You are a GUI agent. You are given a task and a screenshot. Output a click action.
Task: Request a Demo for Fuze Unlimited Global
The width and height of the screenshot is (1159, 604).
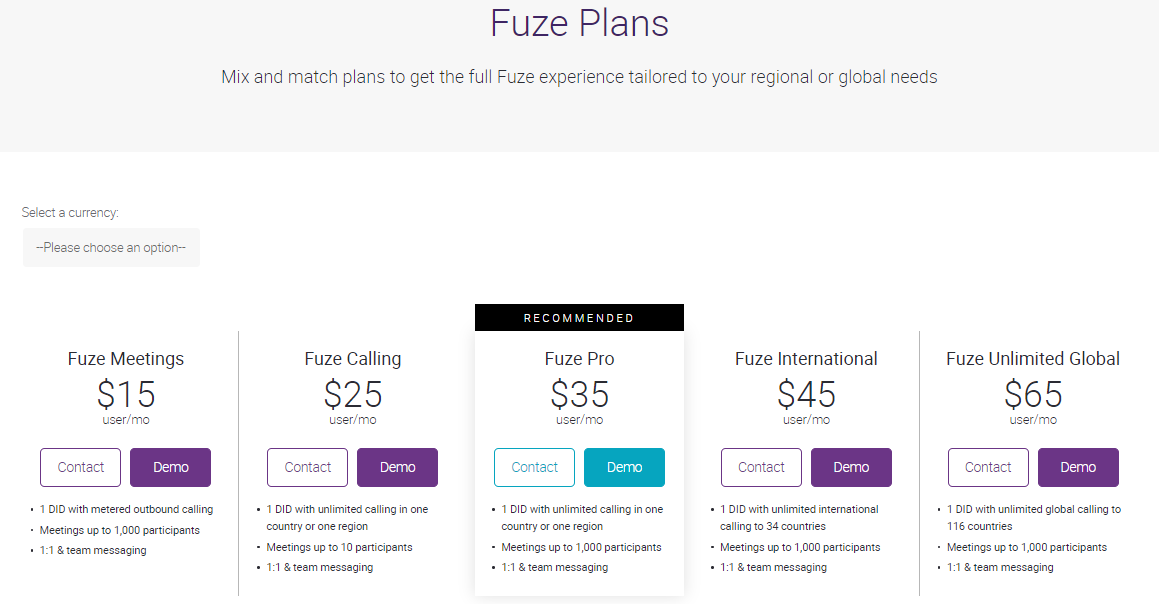pyautogui.click(x=1078, y=467)
